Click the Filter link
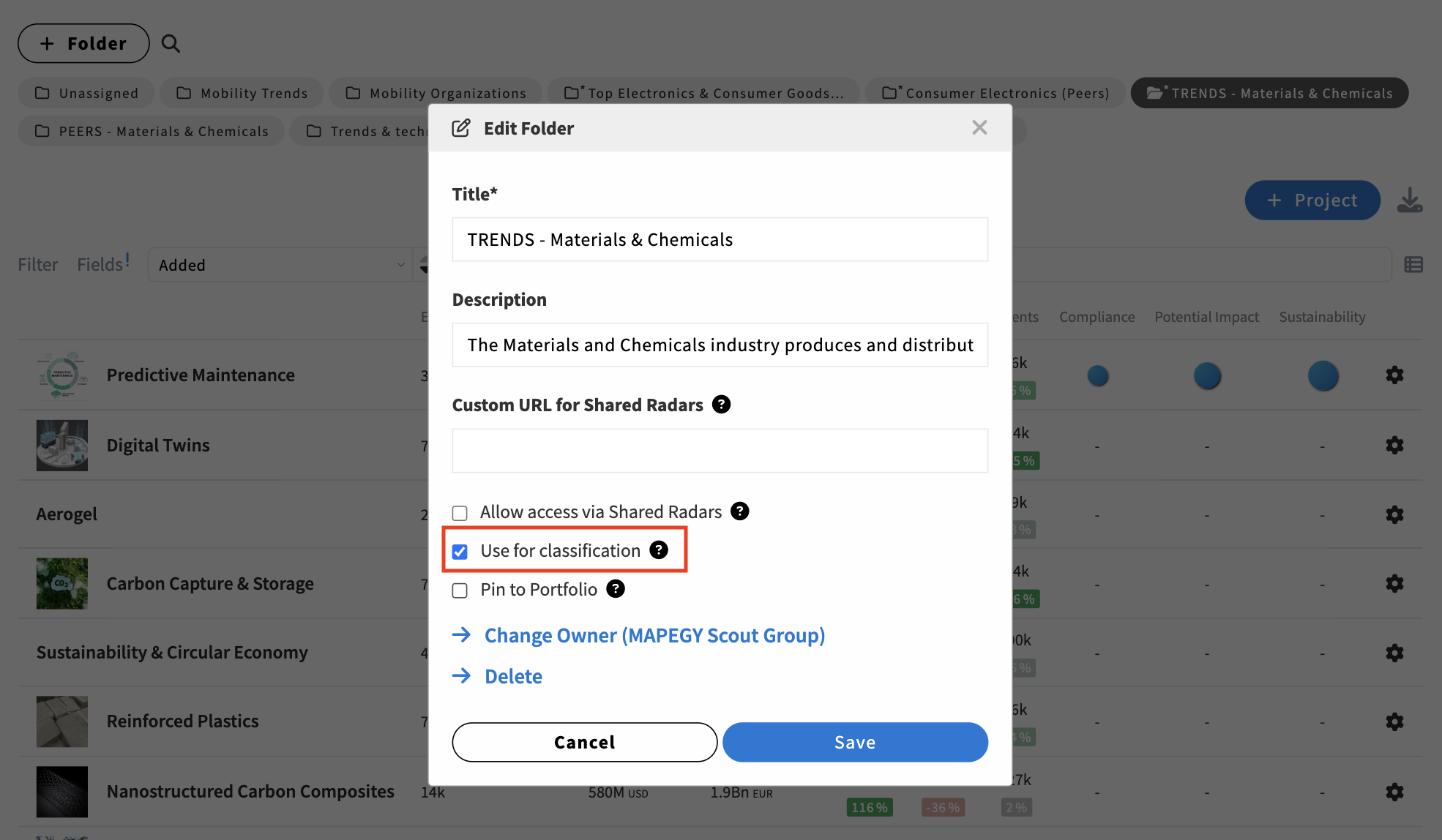This screenshot has height=840, width=1442. point(38,264)
